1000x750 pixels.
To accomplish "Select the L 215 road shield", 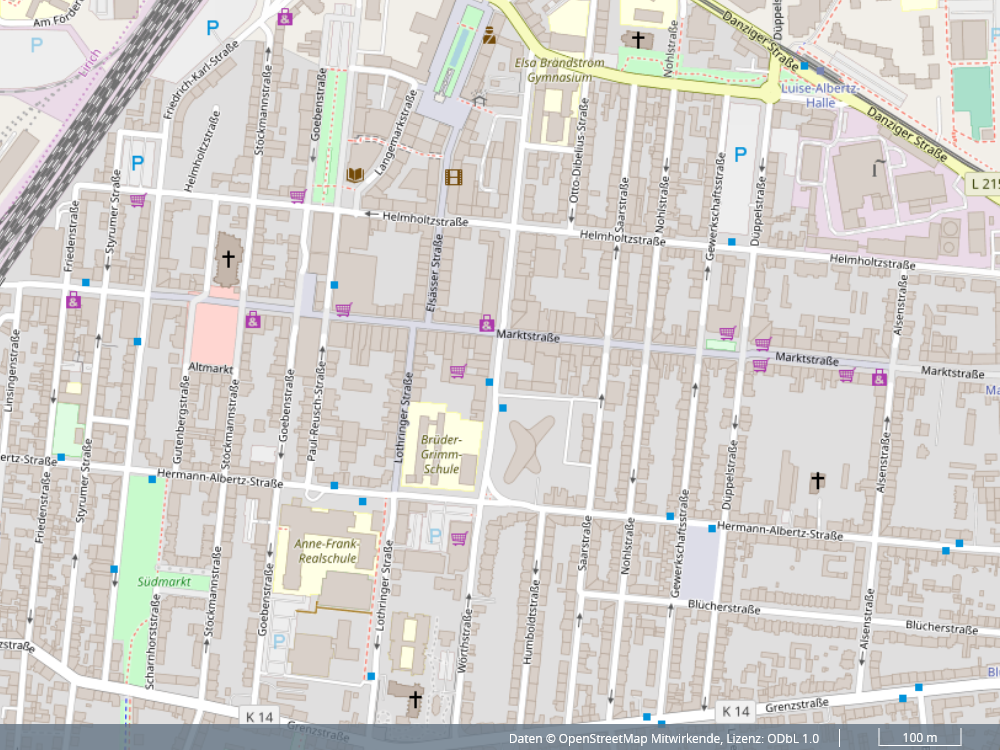I will [x=985, y=183].
